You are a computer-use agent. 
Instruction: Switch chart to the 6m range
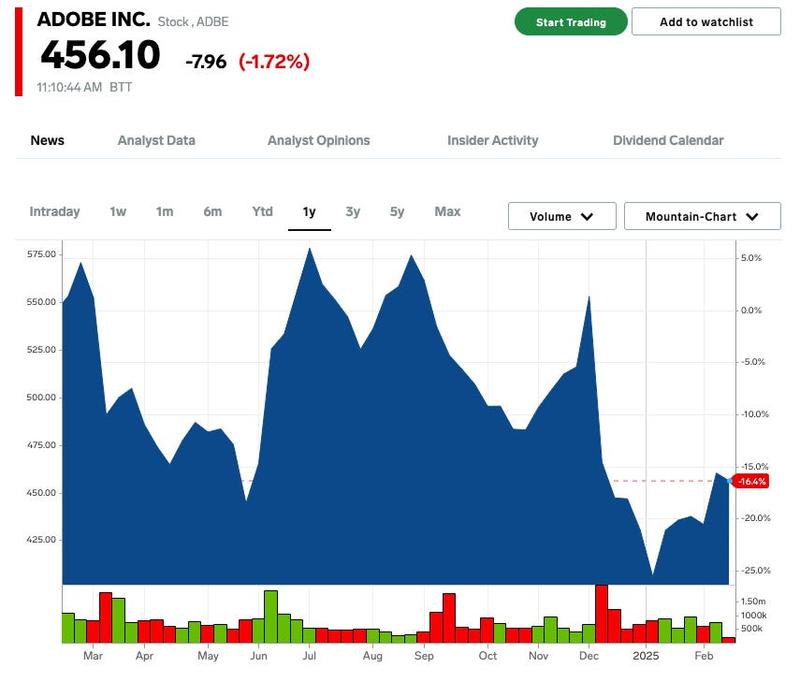pyautogui.click(x=212, y=212)
